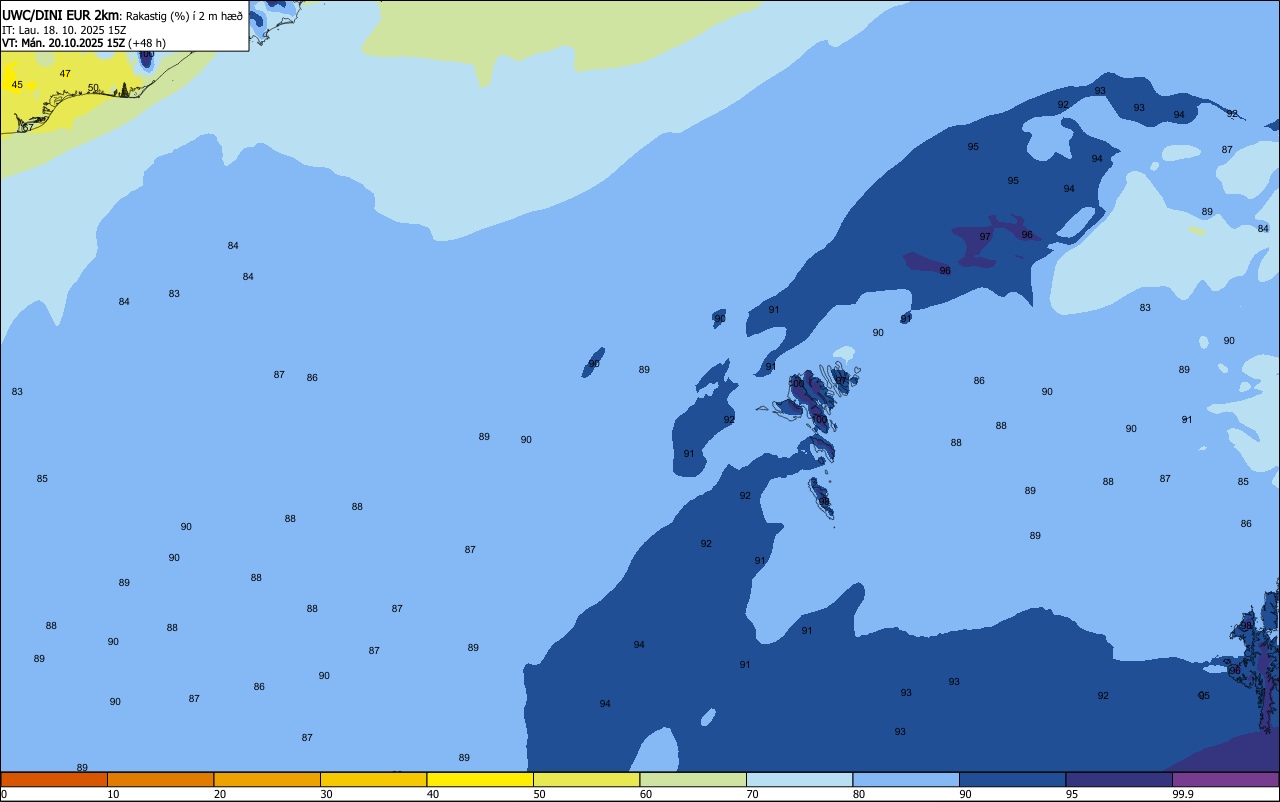Click the legend tick label '30'

pos(326,794)
